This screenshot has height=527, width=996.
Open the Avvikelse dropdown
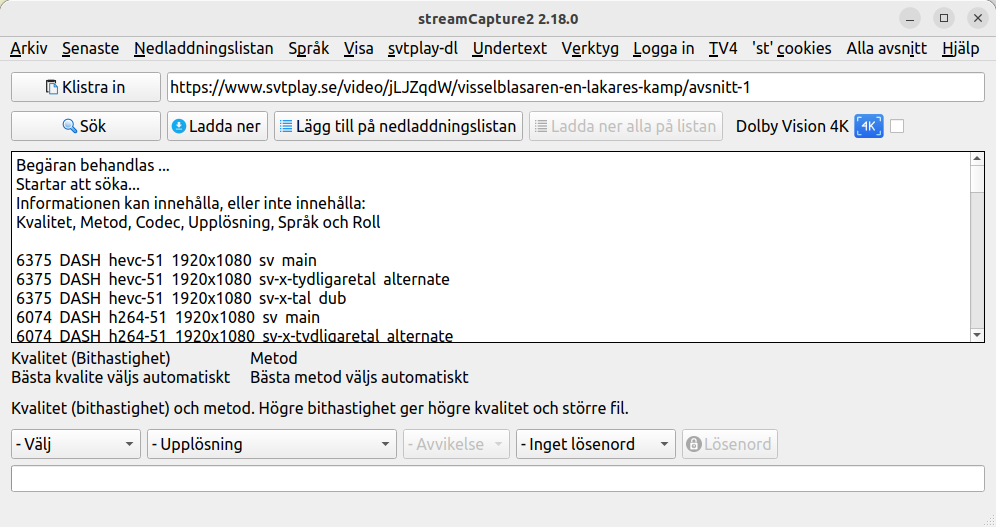coord(456,444)
